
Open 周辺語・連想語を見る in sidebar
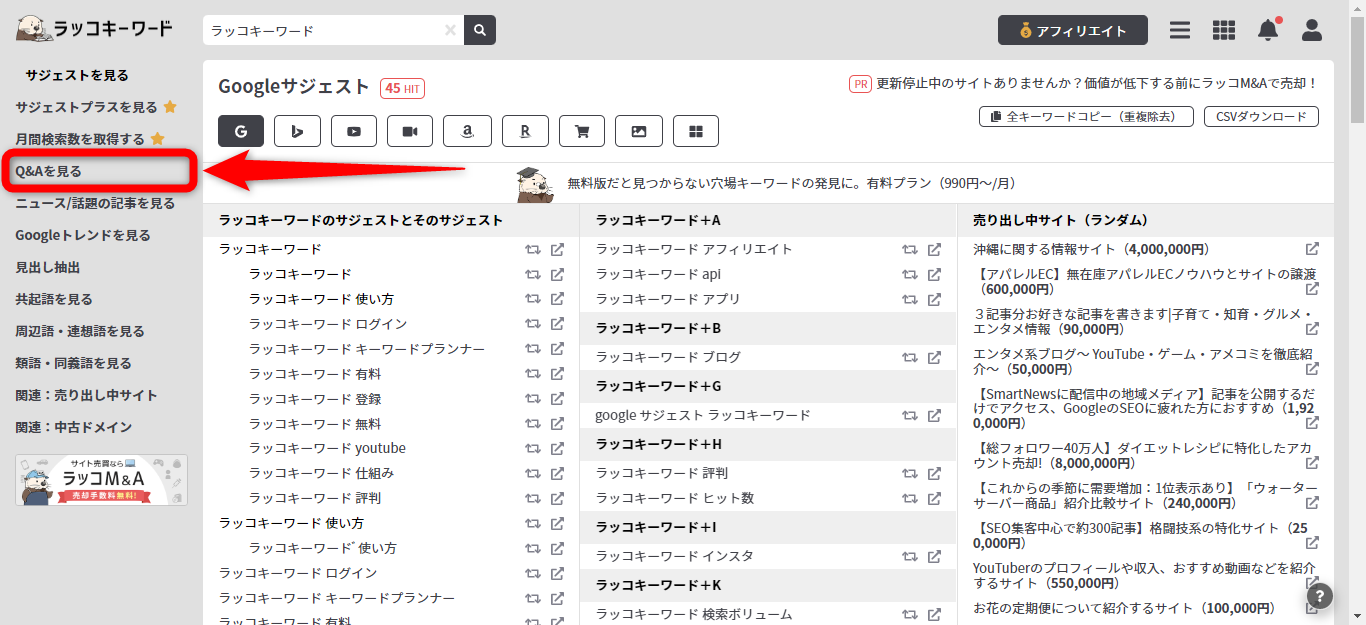pyautogui.click(x=80, y=331)
